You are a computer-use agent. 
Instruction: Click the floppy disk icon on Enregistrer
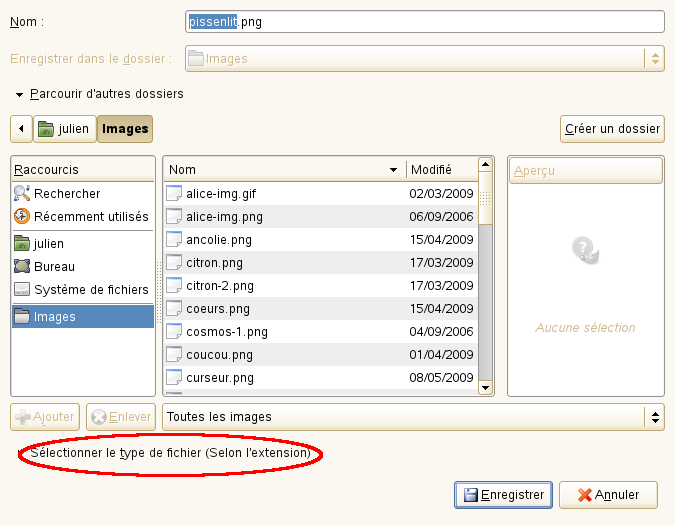coord(471,495)
